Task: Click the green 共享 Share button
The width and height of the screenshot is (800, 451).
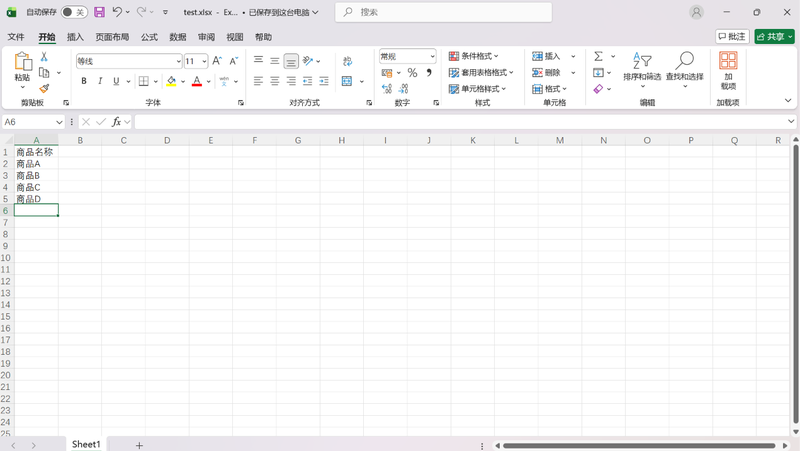Action: tap(774, 36)
